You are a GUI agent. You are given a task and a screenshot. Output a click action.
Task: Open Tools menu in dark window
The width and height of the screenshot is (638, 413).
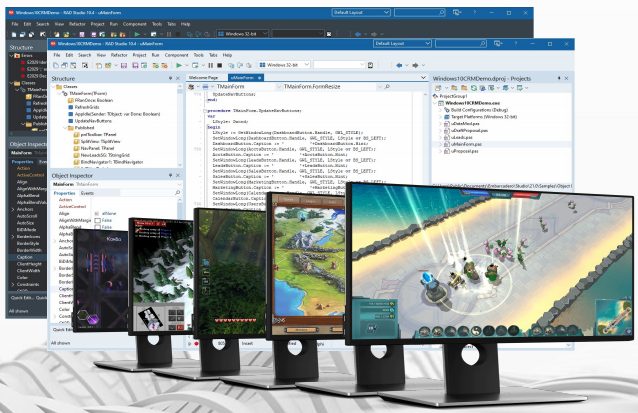[157, 24]
